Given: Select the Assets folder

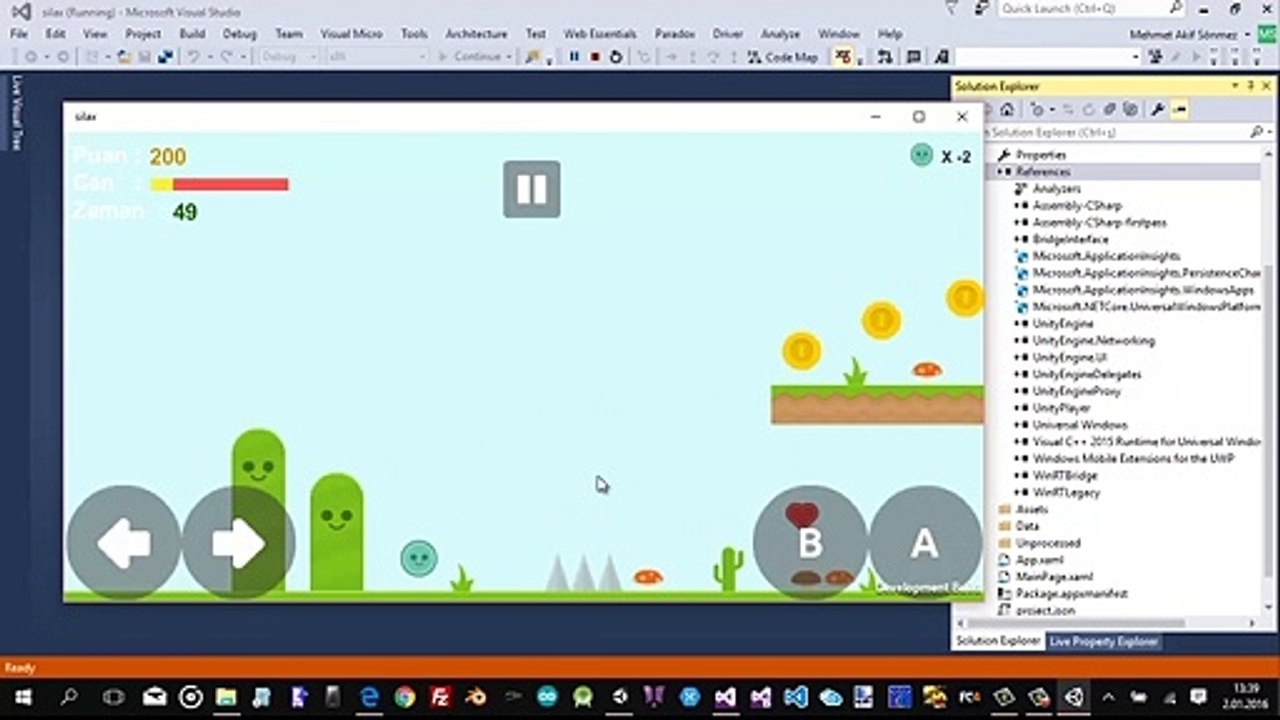Looking at the screenshot, I should pos(1031,510).
